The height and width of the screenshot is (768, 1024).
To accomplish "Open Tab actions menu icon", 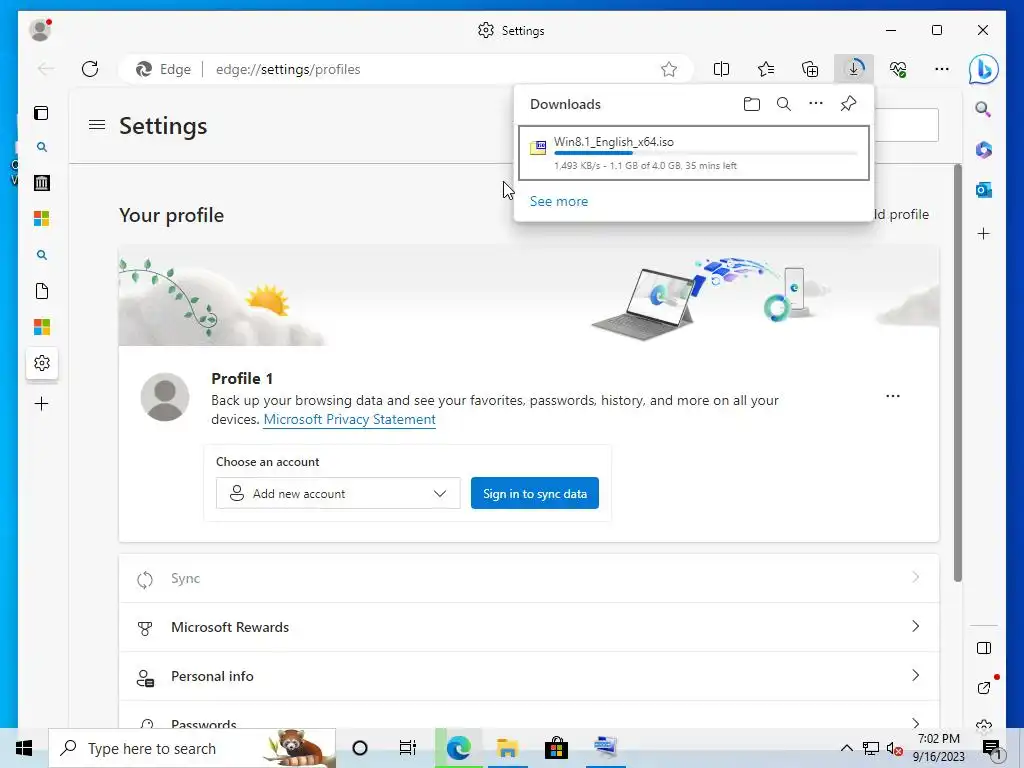I will (x=41, y=113).
